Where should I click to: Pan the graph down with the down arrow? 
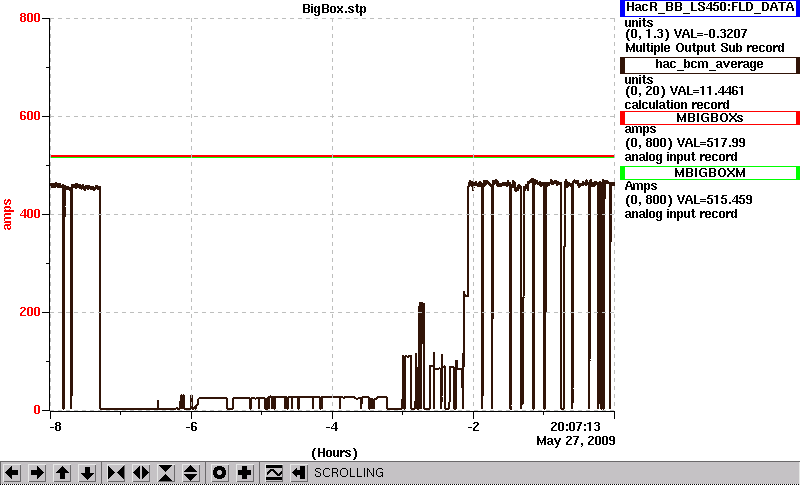(x=87, y=473)
